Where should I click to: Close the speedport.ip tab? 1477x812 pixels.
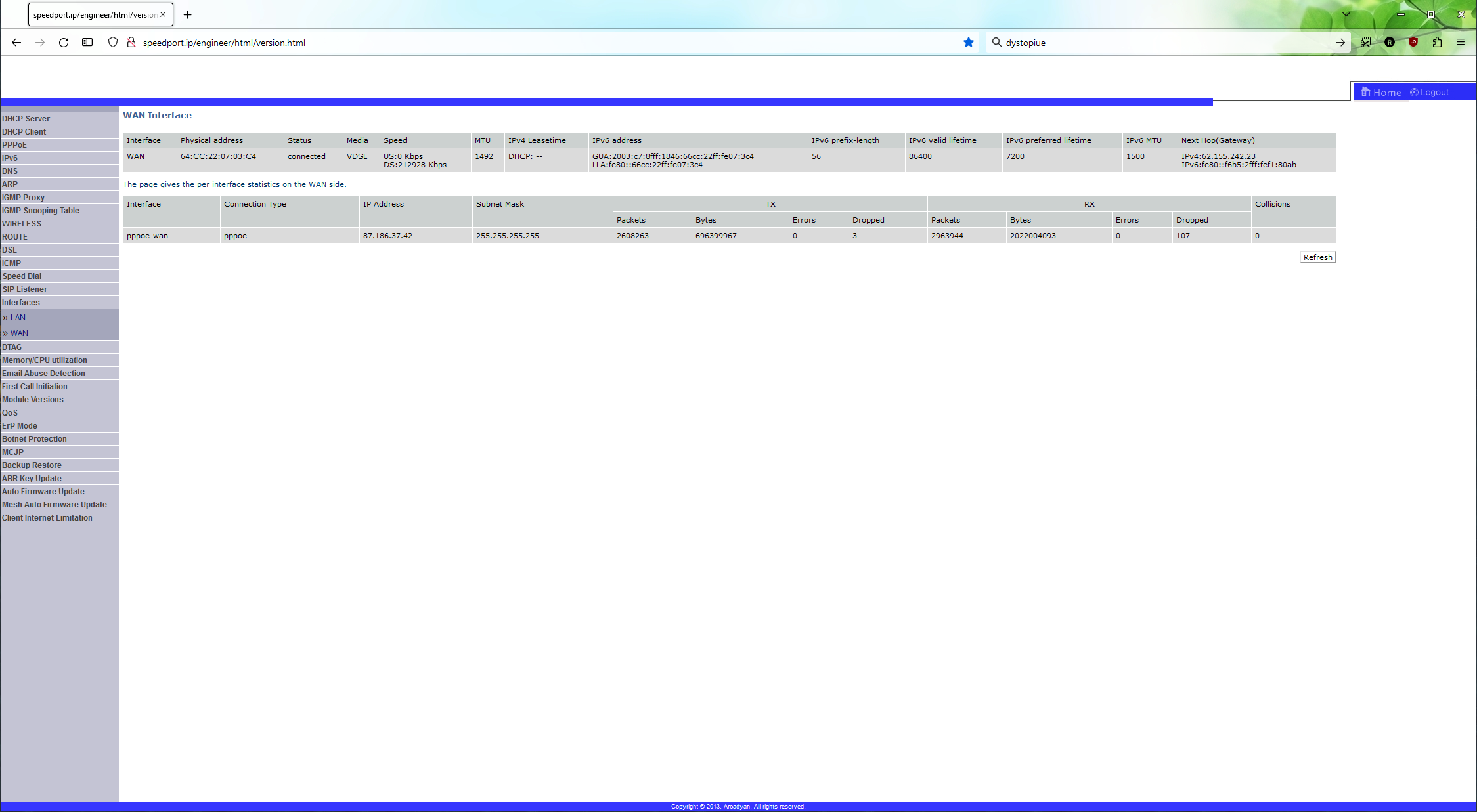[163, 14]
